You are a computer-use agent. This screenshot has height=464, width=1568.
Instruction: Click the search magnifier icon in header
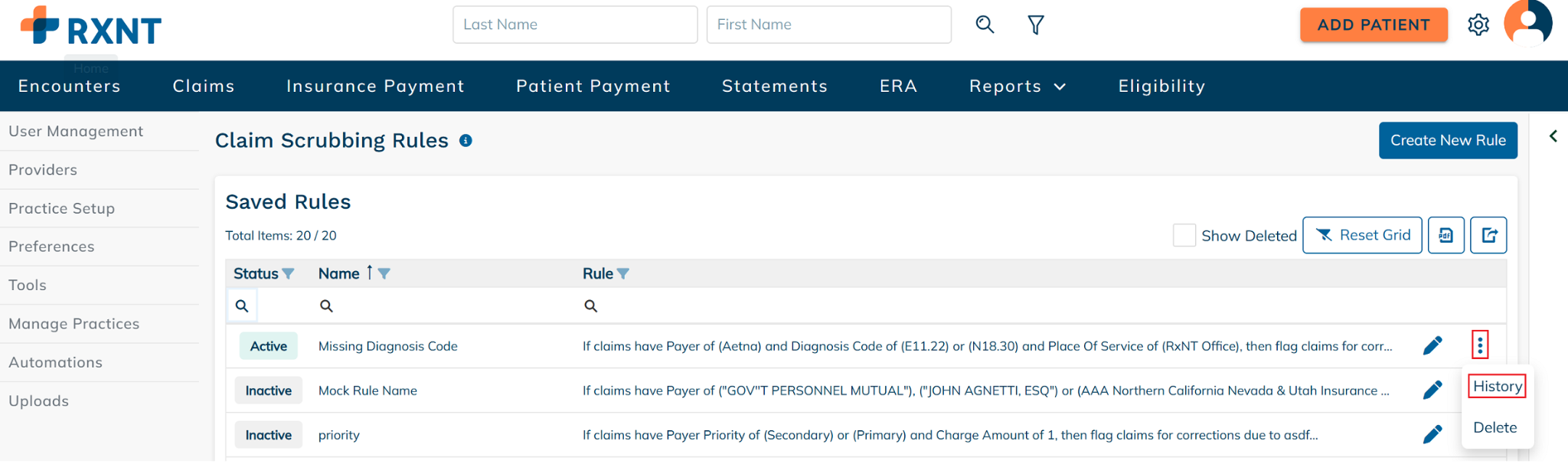985,25
